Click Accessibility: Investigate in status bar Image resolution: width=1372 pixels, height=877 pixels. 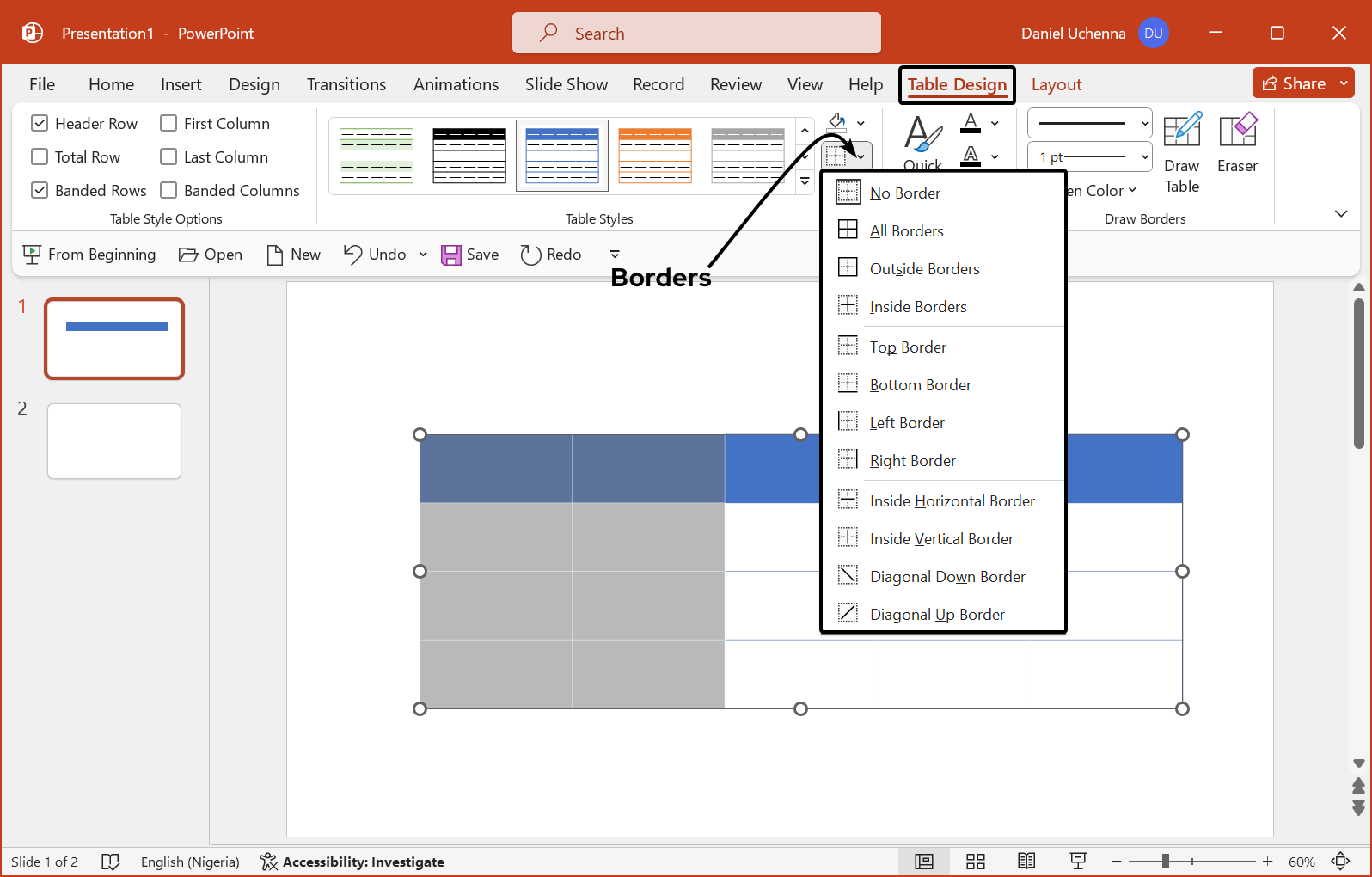pos(352,862)
